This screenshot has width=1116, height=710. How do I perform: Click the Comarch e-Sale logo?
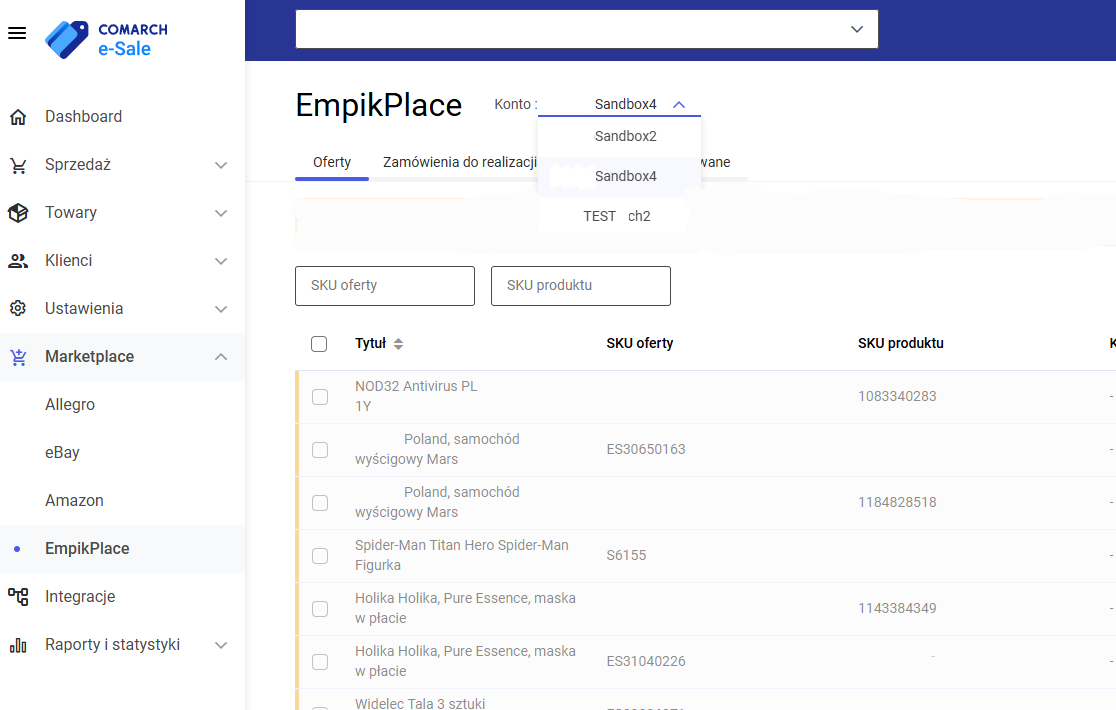click(x=107, y=39)
